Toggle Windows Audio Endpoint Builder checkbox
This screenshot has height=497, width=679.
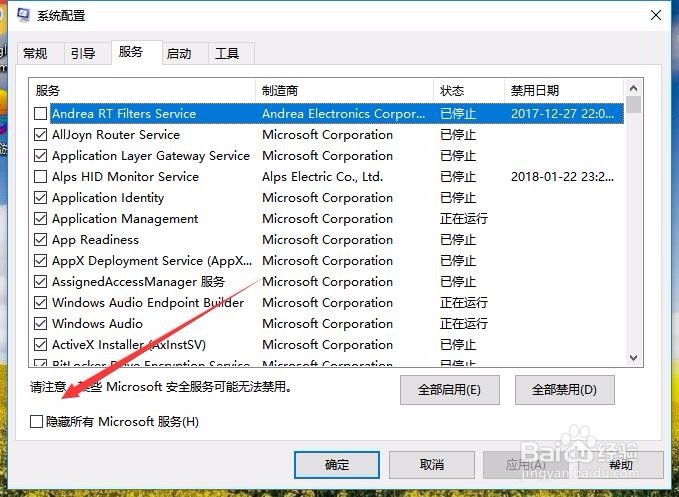(40, 303)
